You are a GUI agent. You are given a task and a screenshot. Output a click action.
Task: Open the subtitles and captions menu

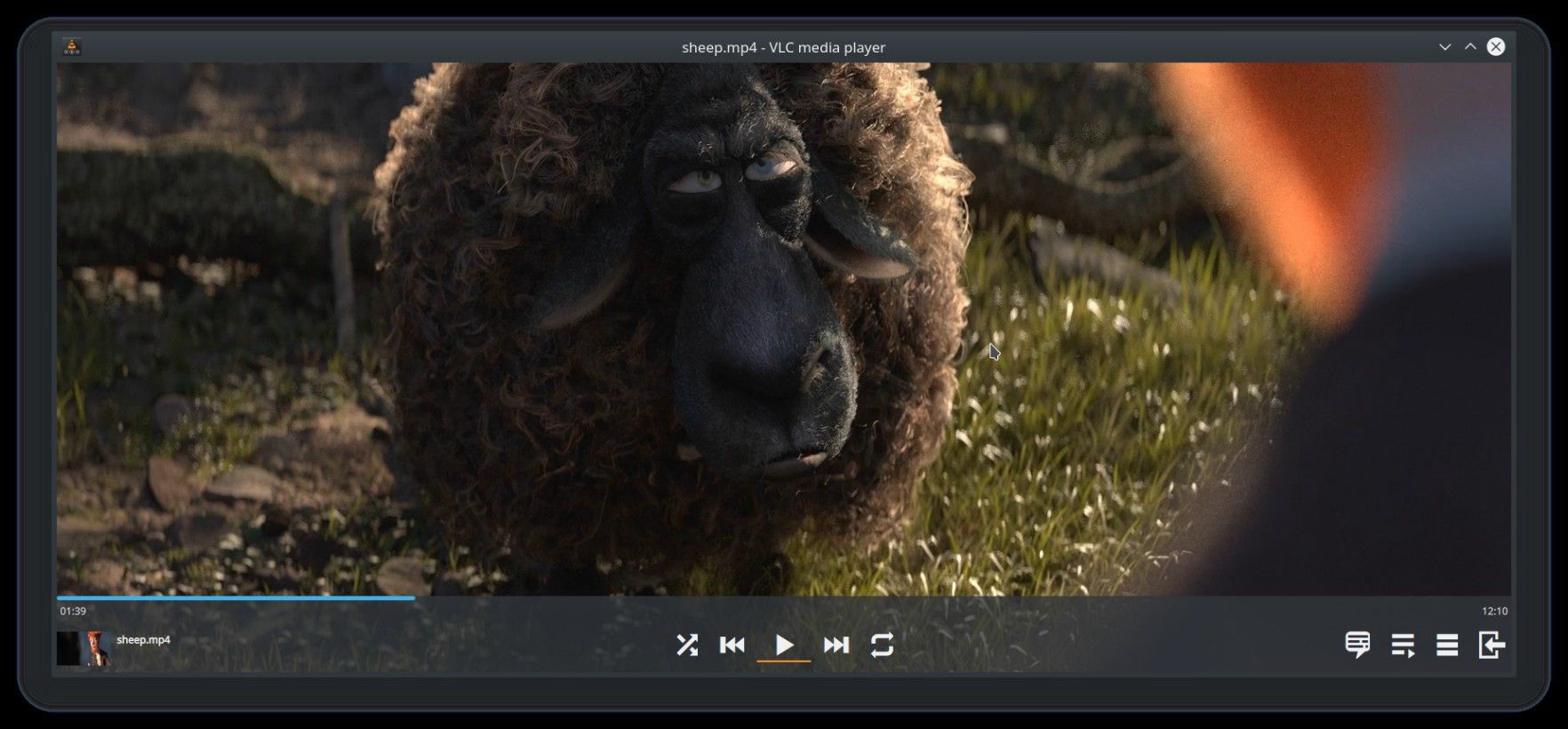click(x=1357, y=645)
